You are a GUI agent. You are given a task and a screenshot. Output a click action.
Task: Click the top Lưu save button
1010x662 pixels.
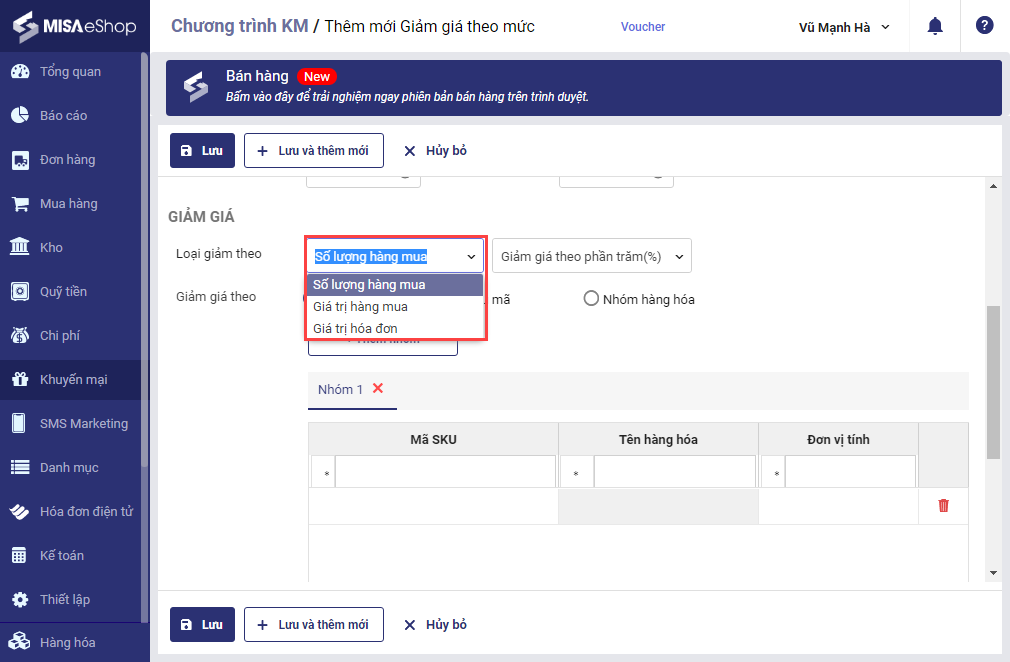(x=202, y=151)
